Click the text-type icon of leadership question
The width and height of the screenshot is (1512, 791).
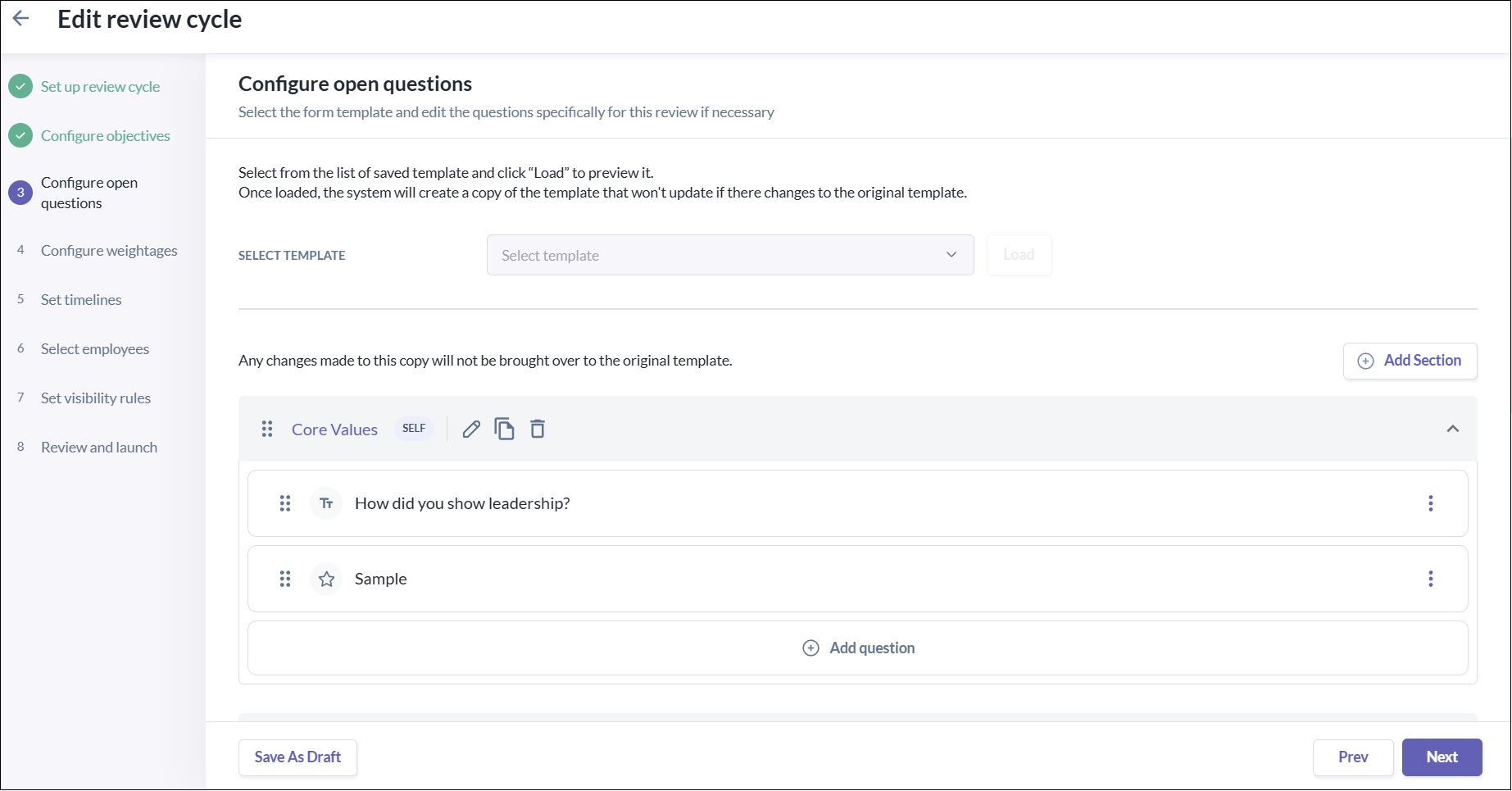tap(326, 503)
